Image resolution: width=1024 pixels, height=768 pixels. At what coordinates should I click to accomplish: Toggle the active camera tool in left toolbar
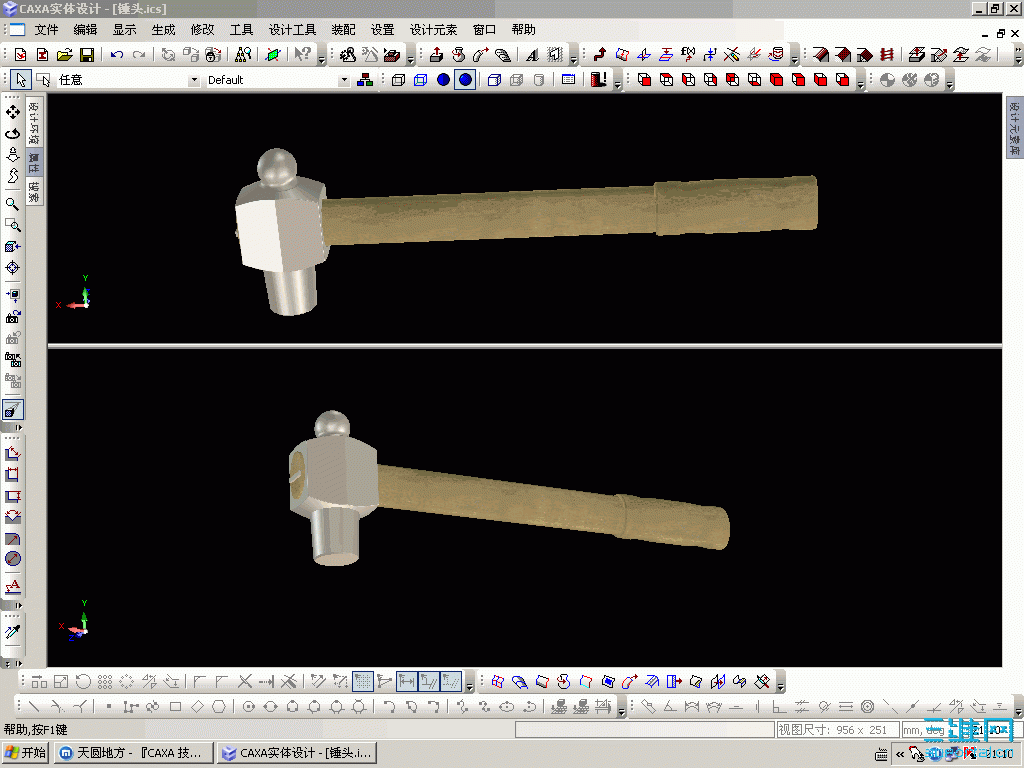(12, 409)
